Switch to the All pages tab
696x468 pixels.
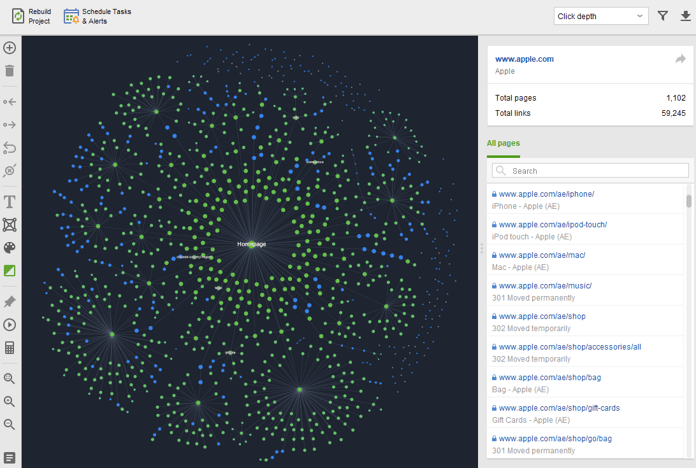pos(503,143)
